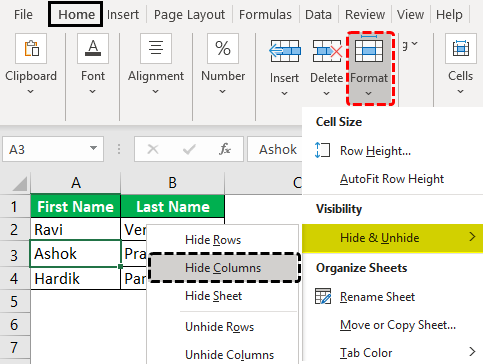
Task: Open the Insert dropdown arrow
Action: pyautogui.click(x=284, y=93)
